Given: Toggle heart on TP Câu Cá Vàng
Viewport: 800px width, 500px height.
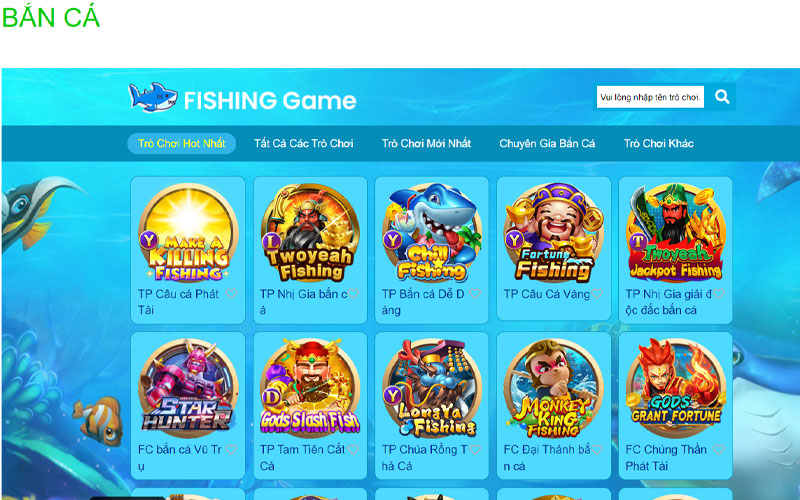Looking at the screenshot, I should pos(597,294).
